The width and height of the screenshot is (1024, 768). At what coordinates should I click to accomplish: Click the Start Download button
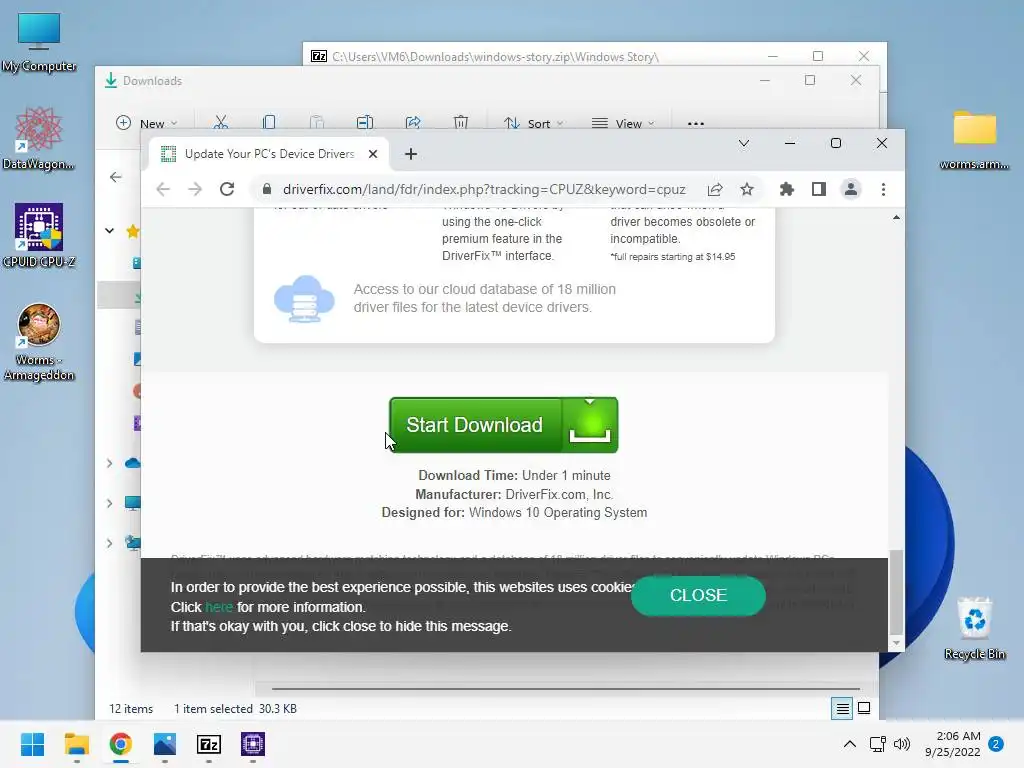[x=504, y=425]
